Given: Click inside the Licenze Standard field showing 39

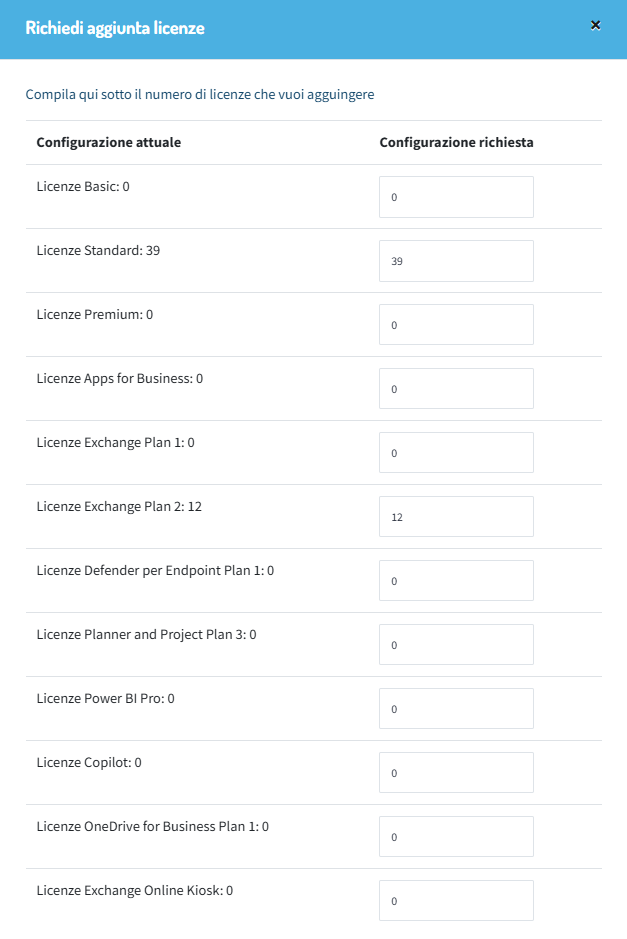Looking at the screenshot, I should (x=455, y=260).
